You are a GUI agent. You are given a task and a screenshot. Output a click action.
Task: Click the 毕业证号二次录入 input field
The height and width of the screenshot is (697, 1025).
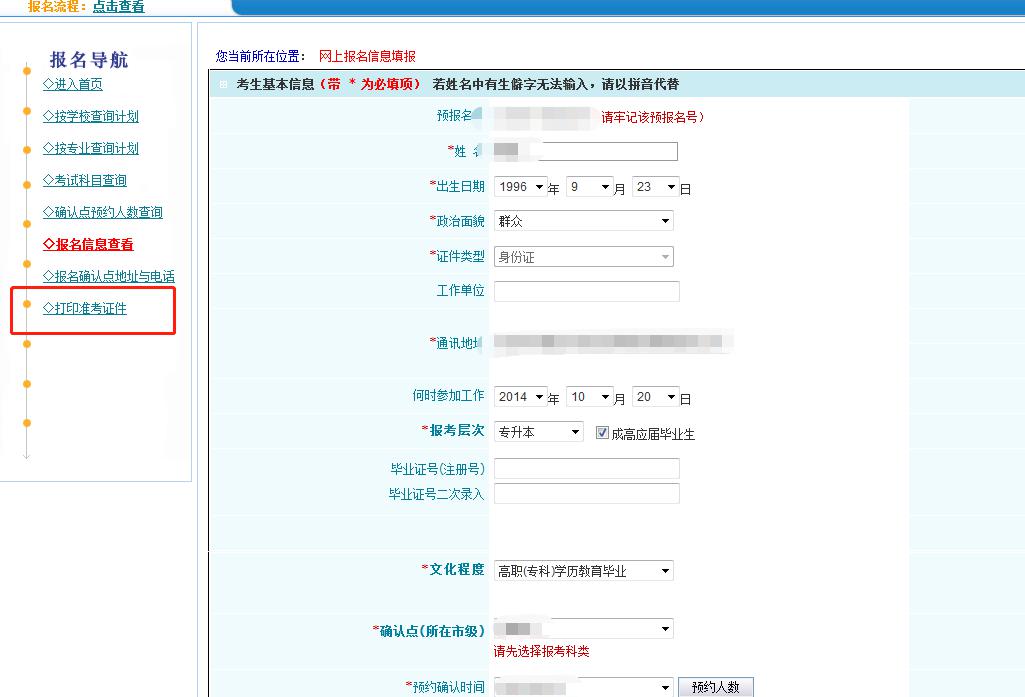[586, 494]
